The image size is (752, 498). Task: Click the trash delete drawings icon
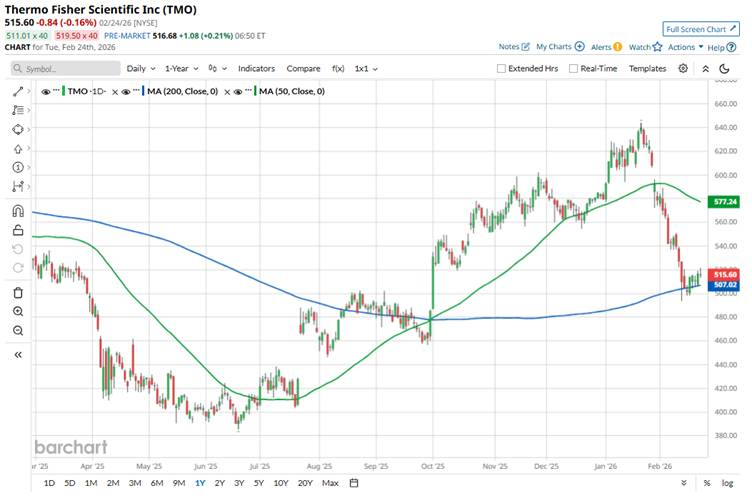tap(18, 292)
